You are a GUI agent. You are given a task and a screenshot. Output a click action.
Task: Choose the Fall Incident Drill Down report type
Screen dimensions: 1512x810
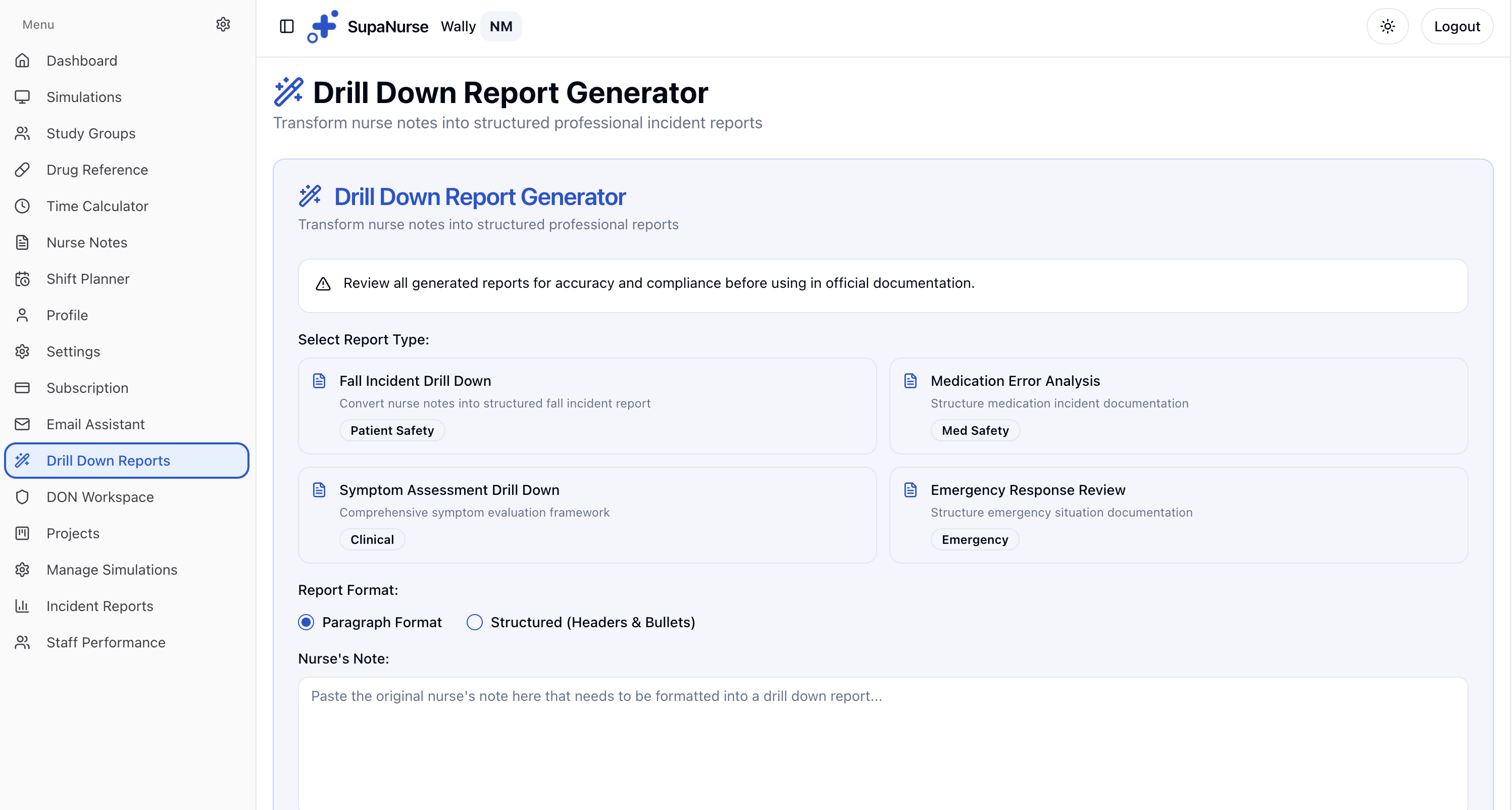(587, 406)
